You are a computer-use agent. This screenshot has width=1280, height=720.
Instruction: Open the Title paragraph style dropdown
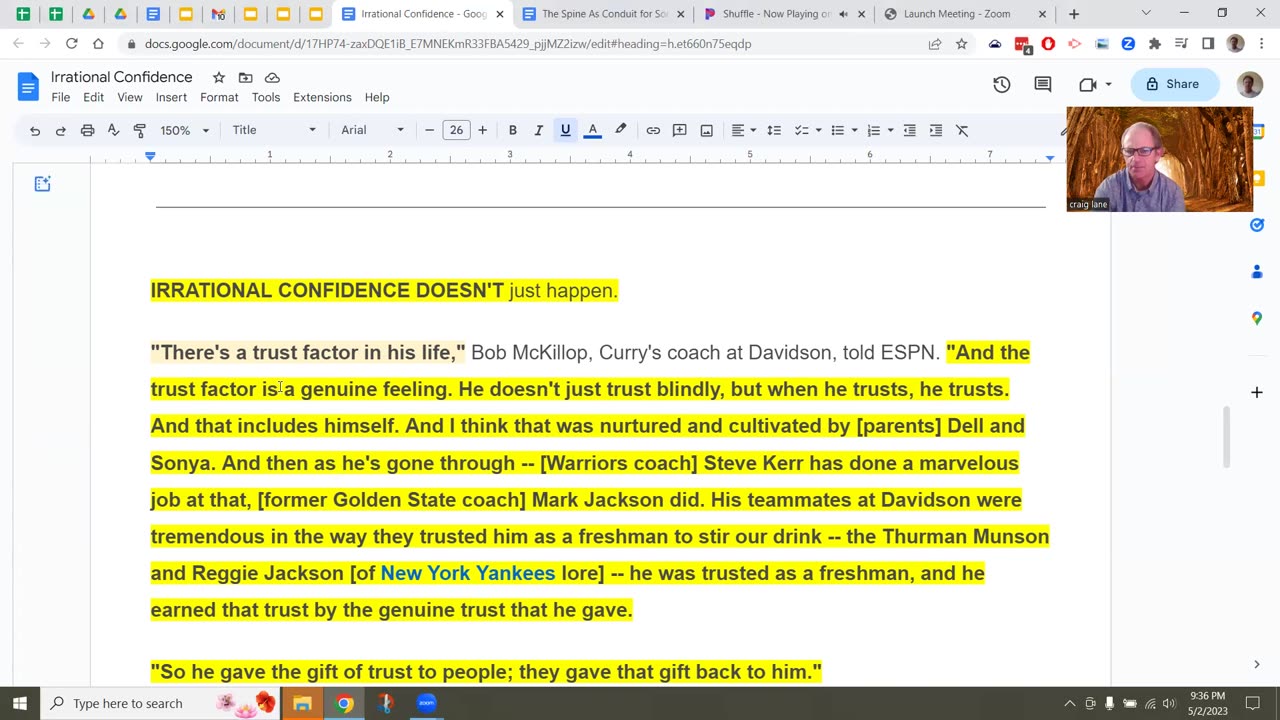coord(274,130)
